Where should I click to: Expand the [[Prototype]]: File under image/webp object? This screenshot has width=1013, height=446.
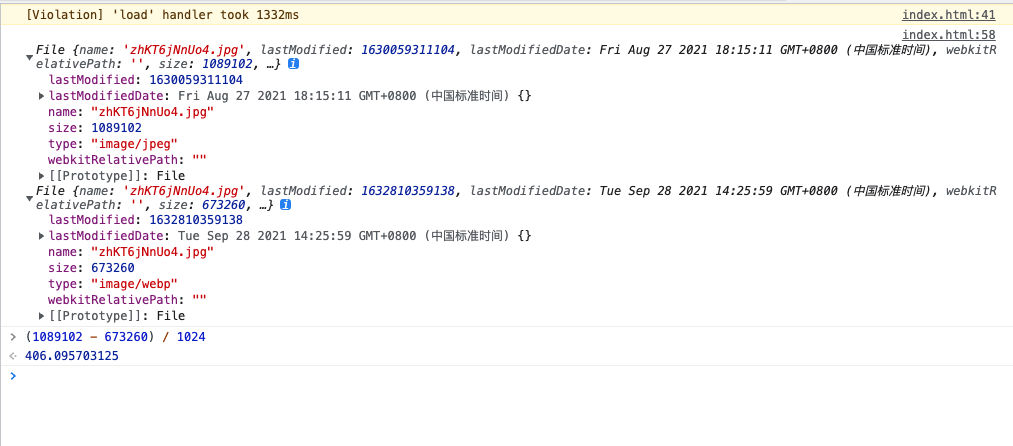coord(42,316)
